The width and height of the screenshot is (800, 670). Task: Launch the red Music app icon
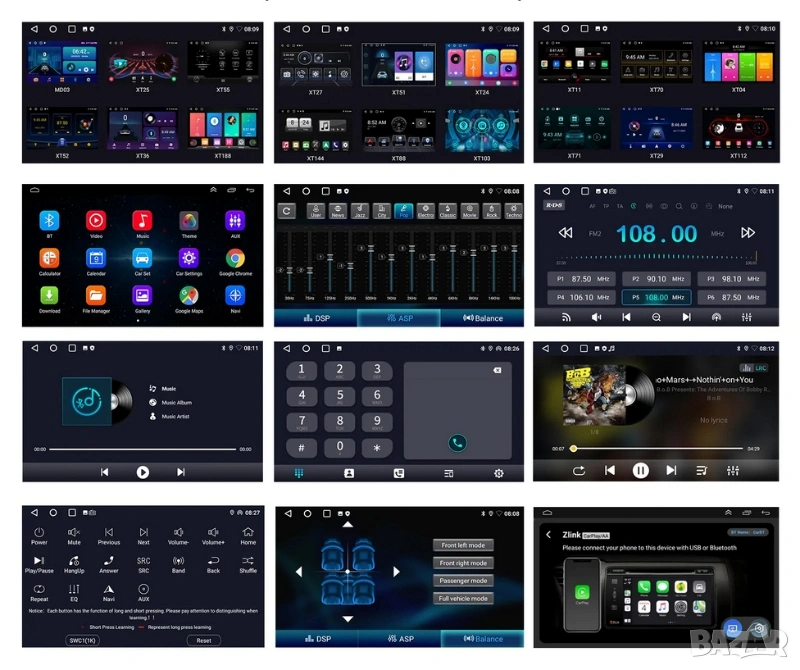142,221
